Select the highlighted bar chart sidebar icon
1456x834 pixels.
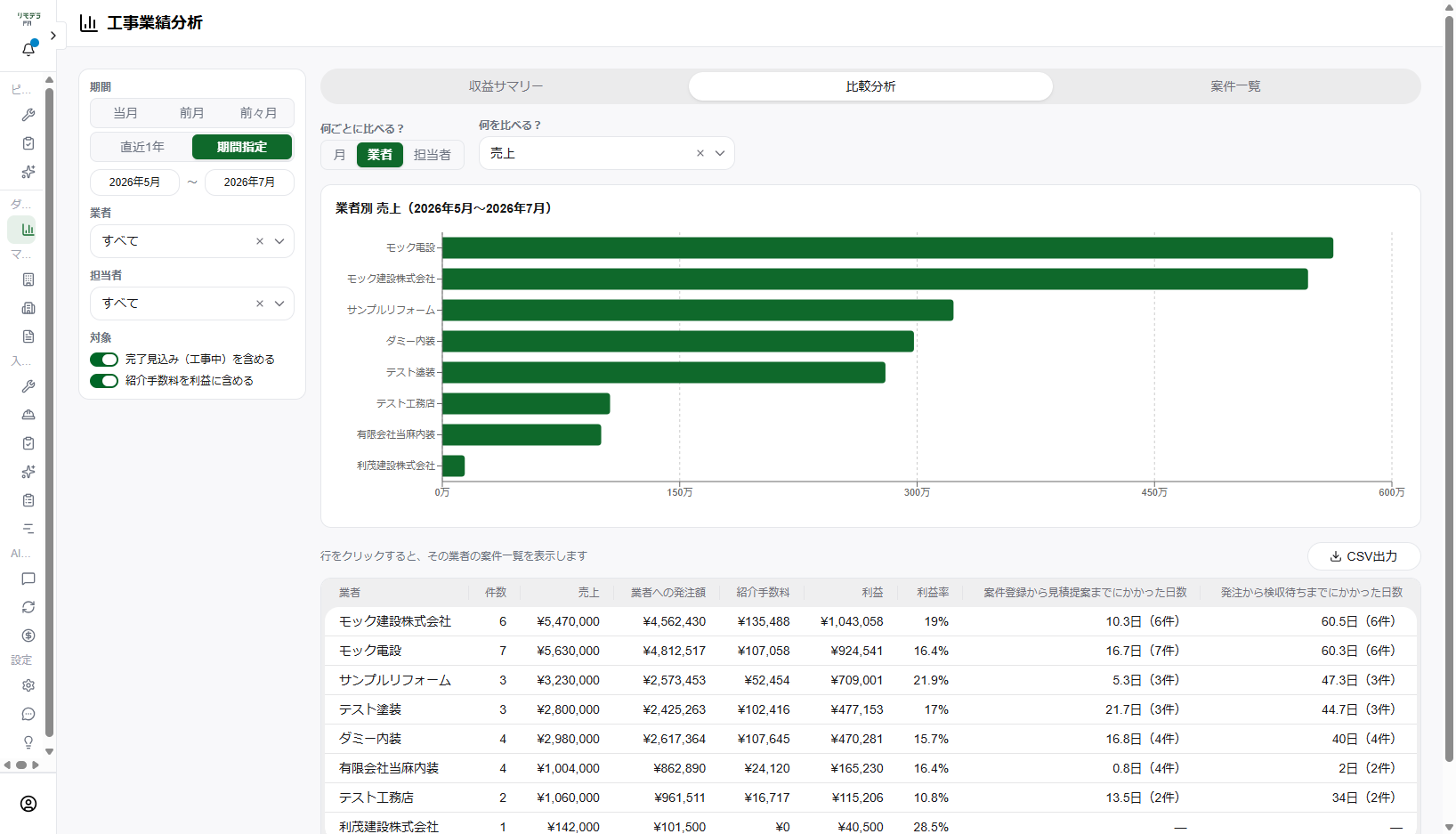pos(28,230)
